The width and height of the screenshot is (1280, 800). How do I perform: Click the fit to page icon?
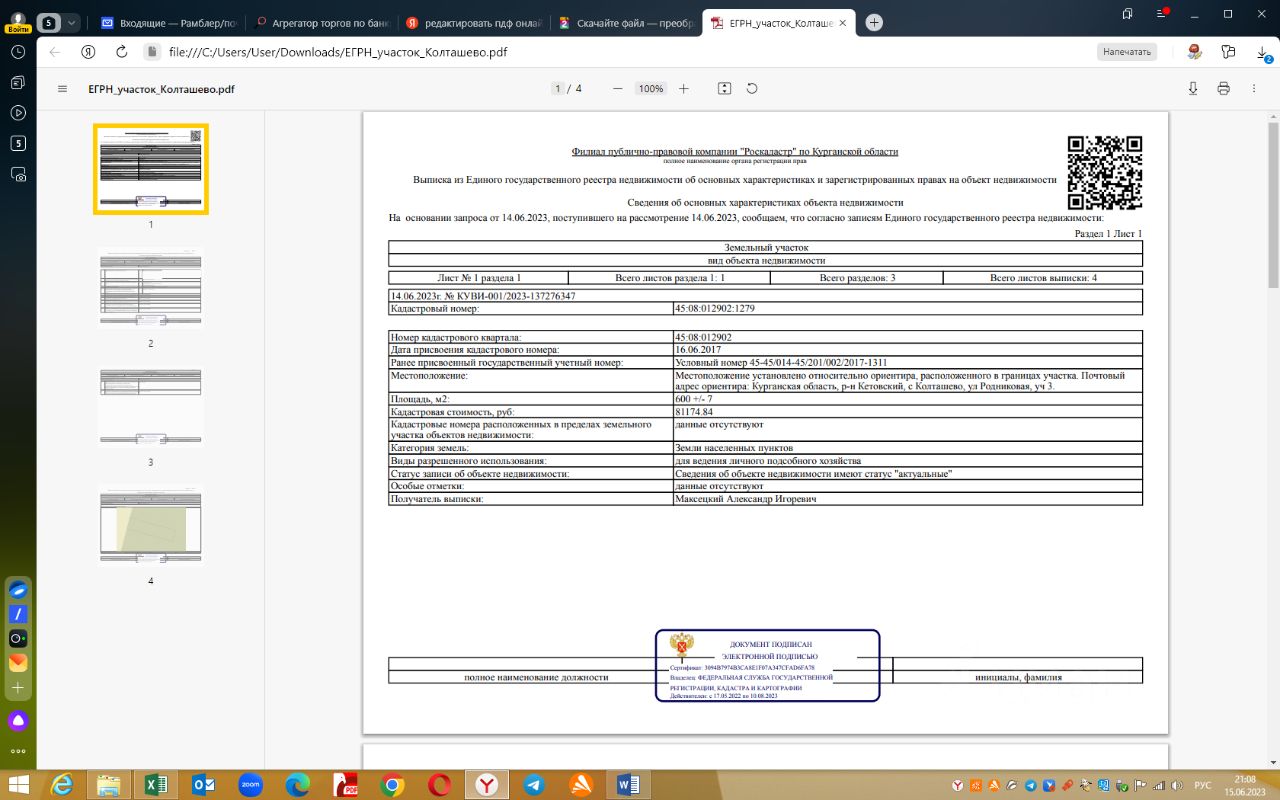725,89
